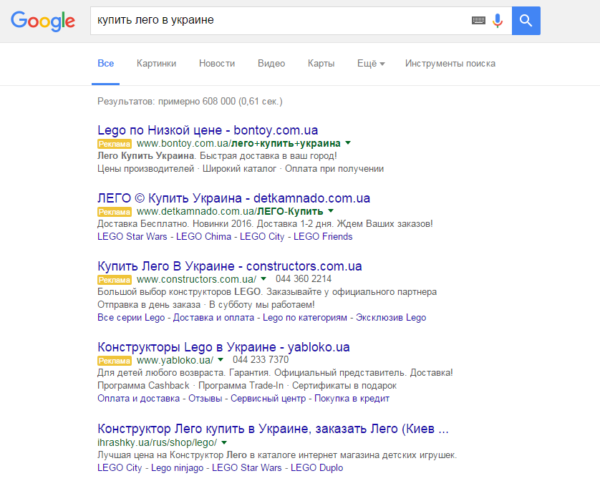Open the Все серии Lego sitelink

131,318
